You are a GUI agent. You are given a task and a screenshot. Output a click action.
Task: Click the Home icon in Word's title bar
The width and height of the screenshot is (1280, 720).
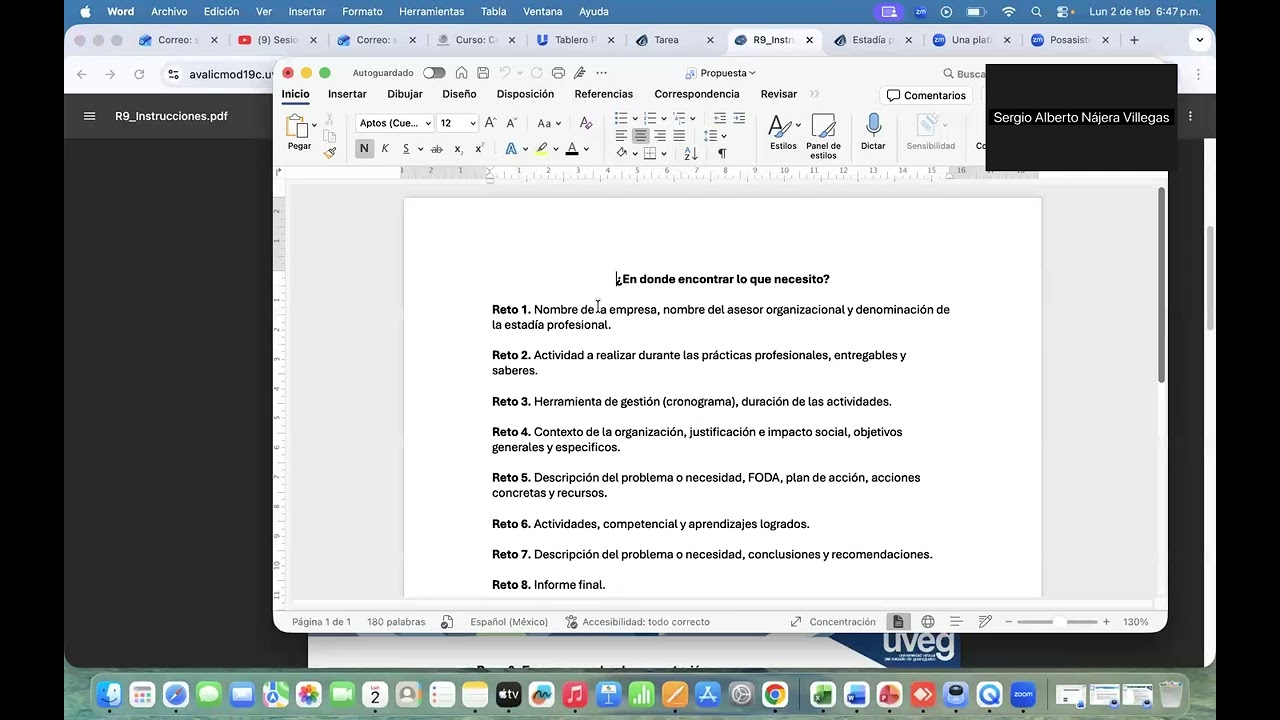461,73
